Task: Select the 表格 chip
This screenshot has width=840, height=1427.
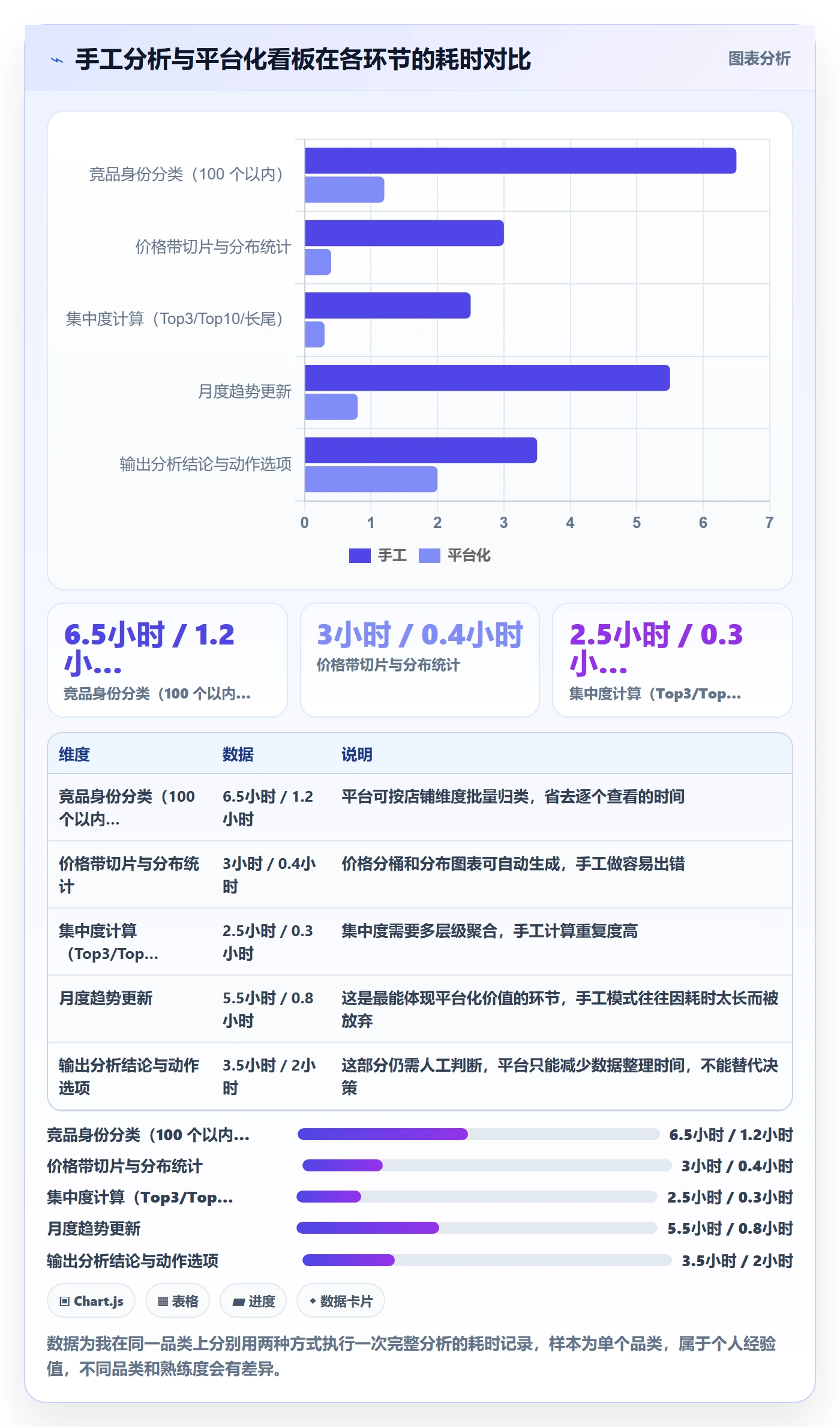Action: coord(178,1301)
